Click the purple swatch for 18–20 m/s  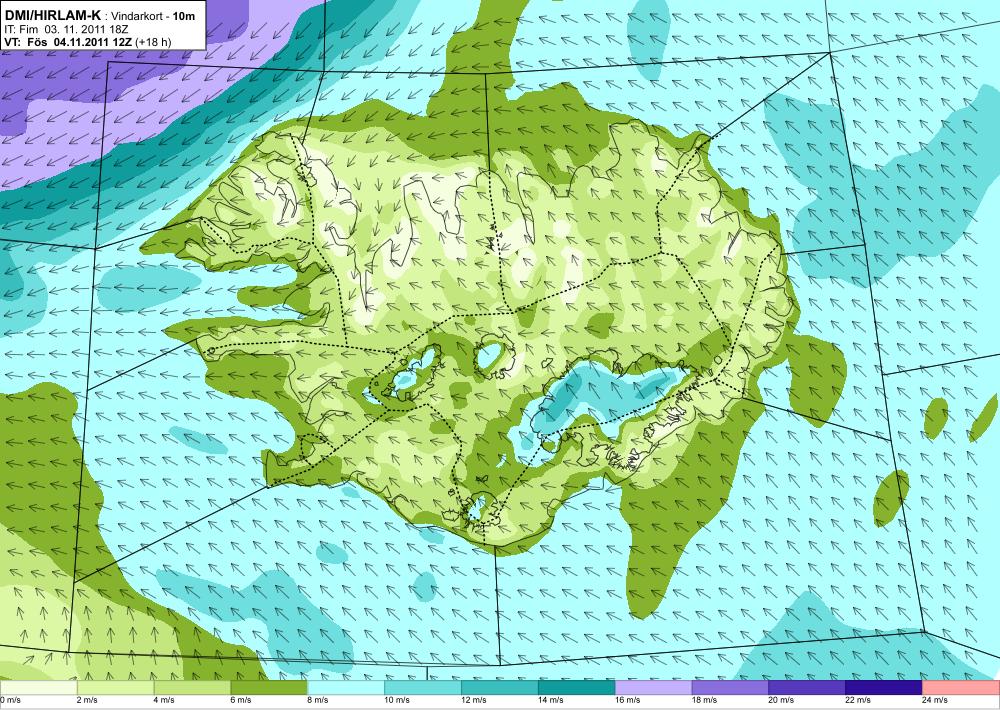coord(730,688)
